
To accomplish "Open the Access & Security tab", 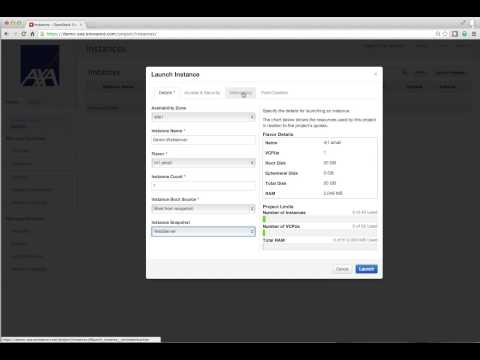I will (202, 92).
